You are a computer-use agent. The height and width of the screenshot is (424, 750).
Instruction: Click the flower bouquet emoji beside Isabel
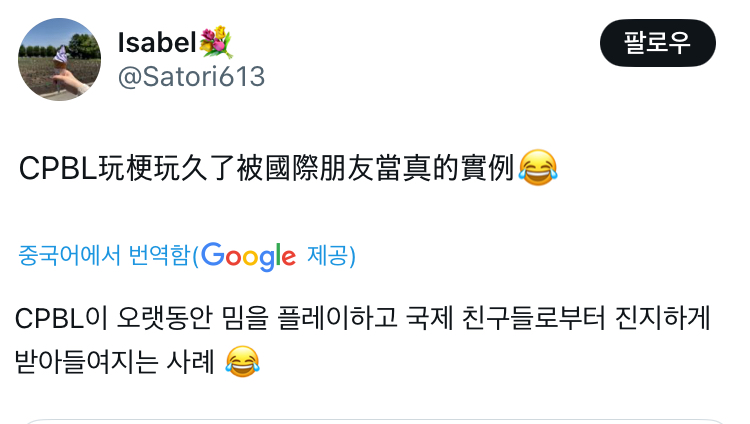[216, 42]
